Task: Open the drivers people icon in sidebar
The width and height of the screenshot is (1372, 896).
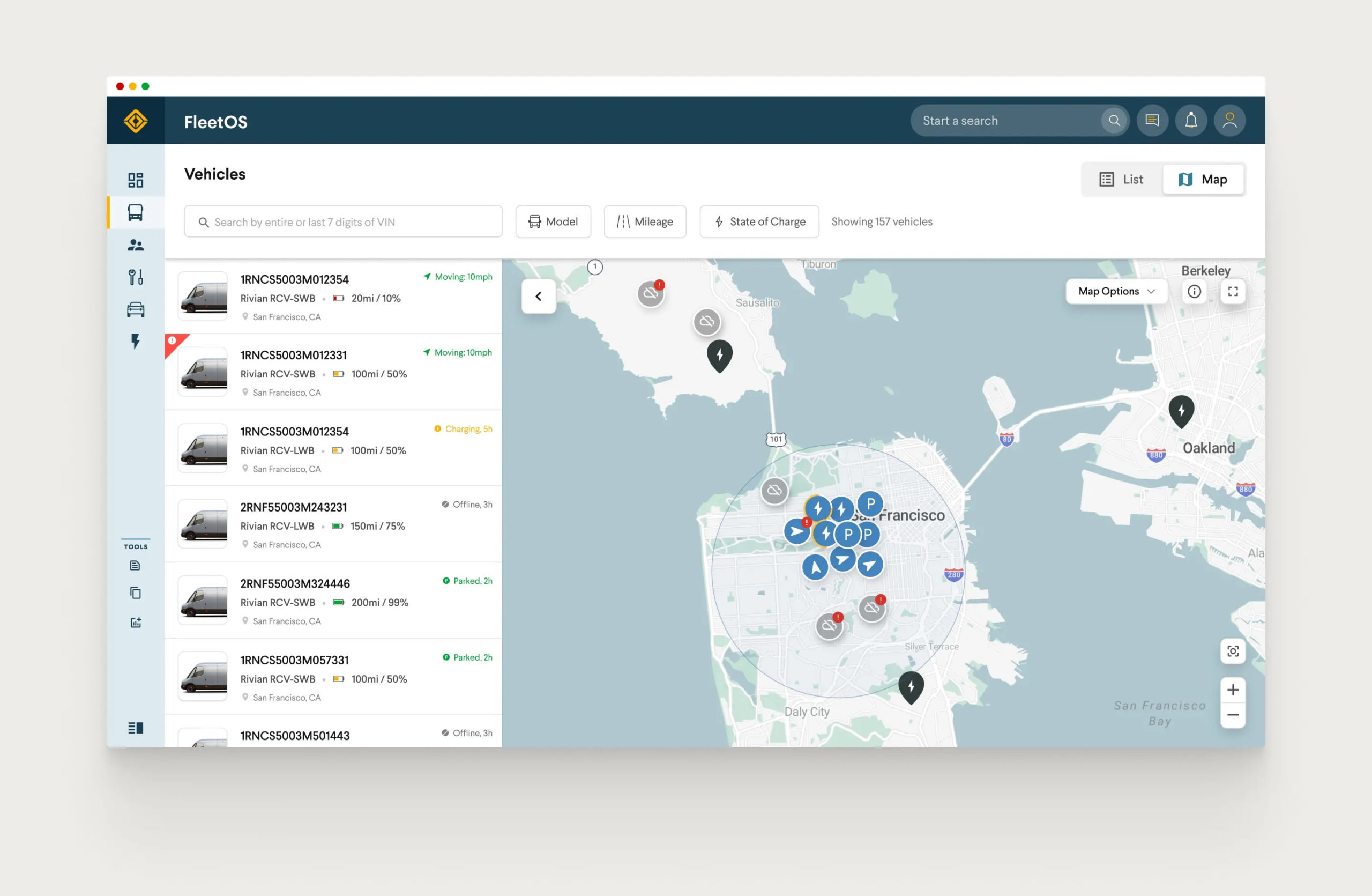Action: (136, 245)
